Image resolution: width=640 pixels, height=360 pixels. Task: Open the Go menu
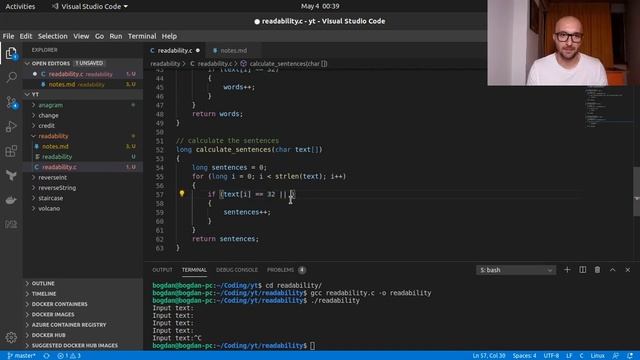[x=99, y=36]
